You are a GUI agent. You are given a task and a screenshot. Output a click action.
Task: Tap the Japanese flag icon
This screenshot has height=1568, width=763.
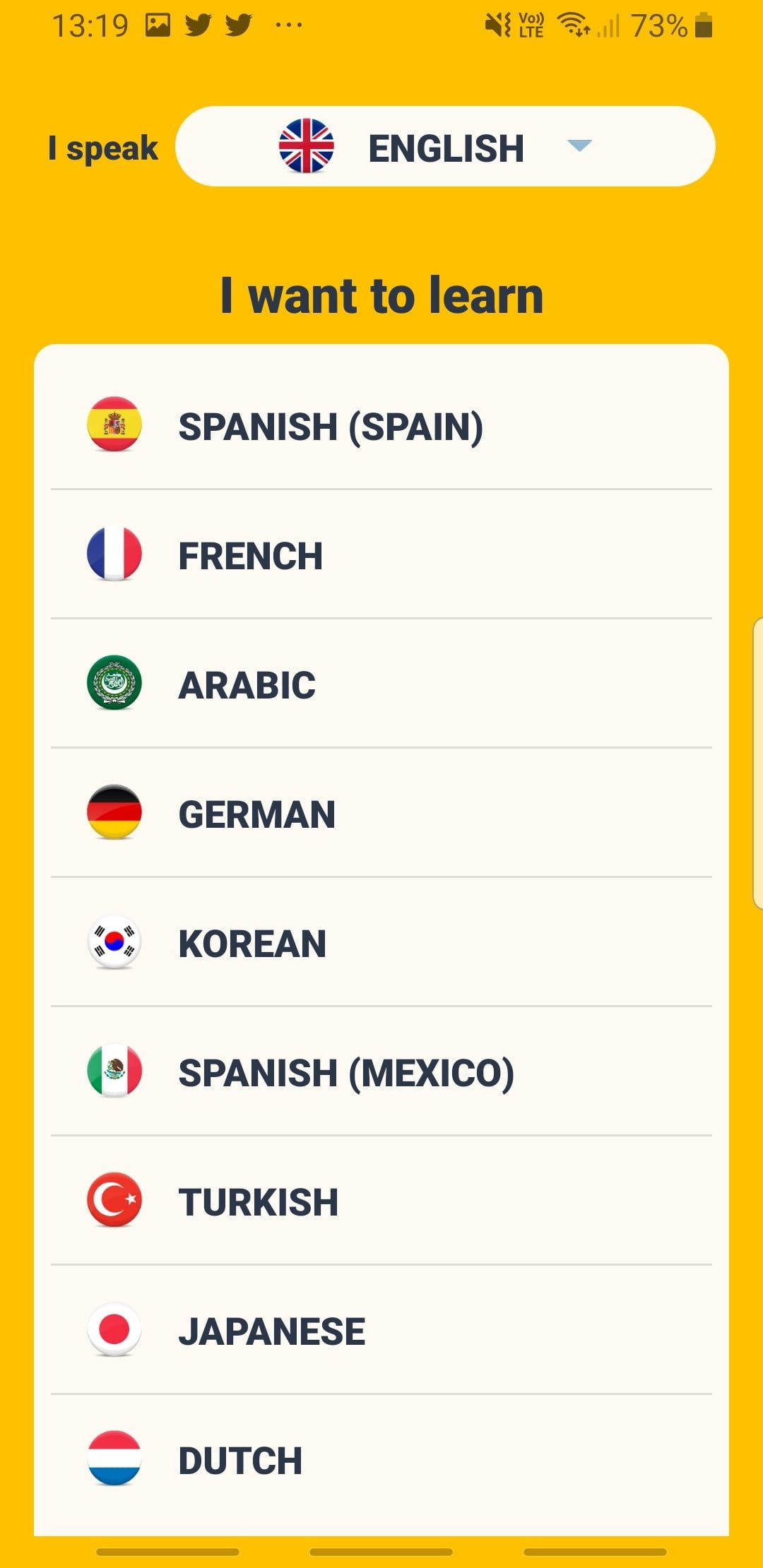tap(114, 1329)
